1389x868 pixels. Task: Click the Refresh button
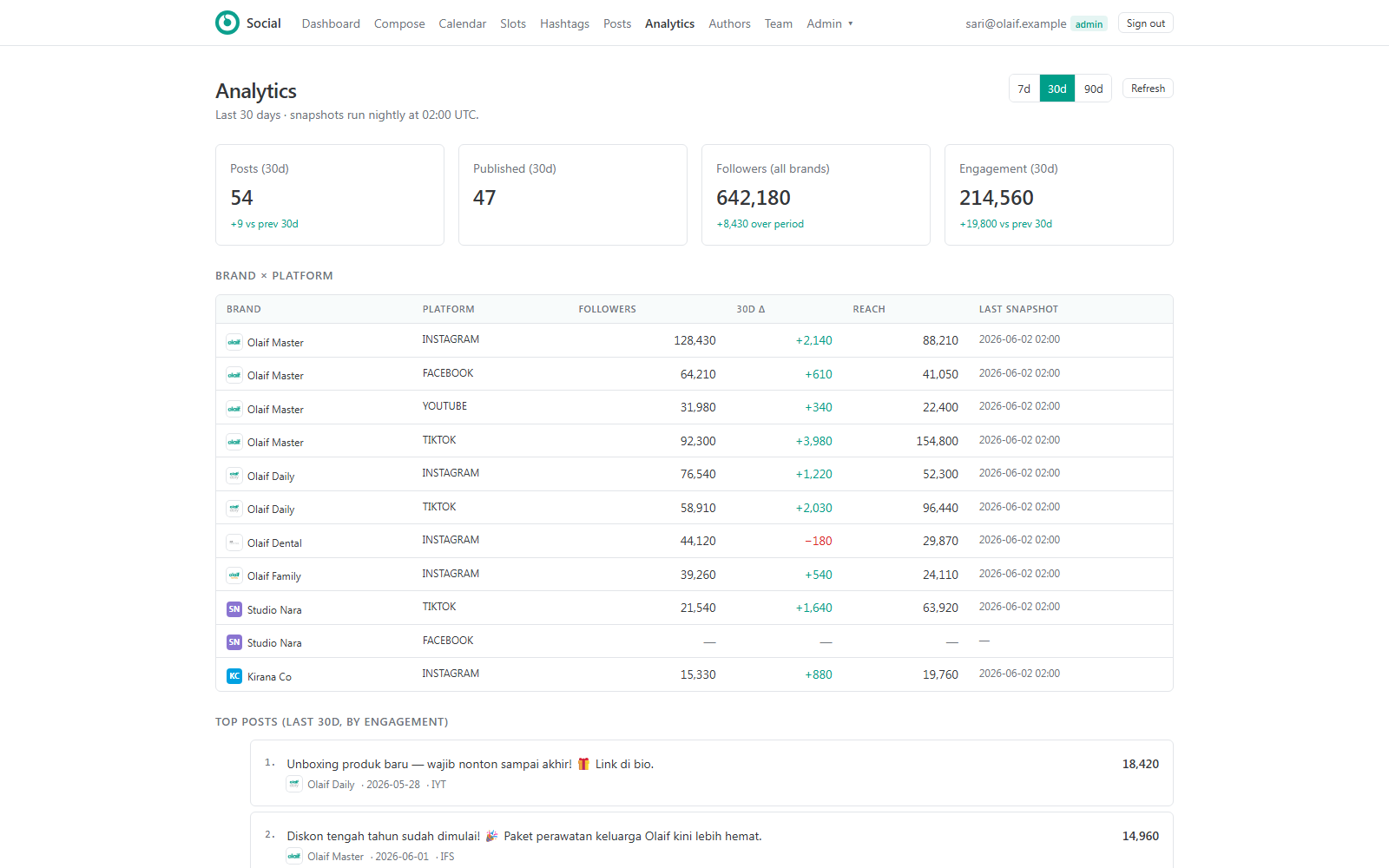click(x=1148, y=89)
